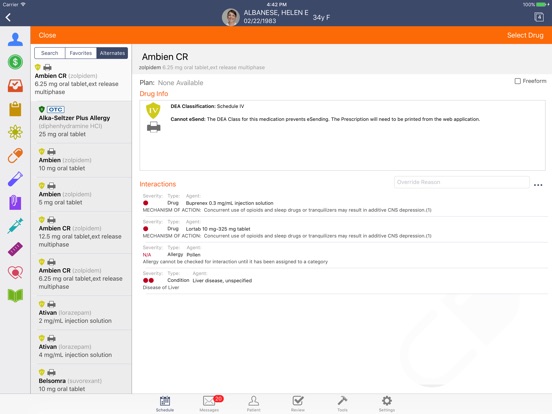Open the patient demographics person icon
The image size is (552, 414).
tap(15, 39)
